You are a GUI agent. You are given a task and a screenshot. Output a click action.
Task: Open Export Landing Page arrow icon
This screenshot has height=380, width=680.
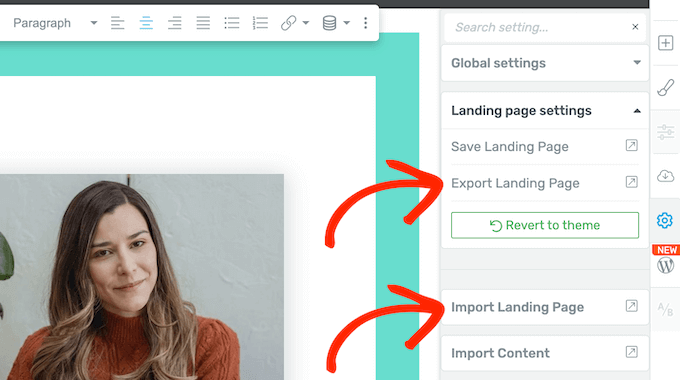tap(631, 182)
